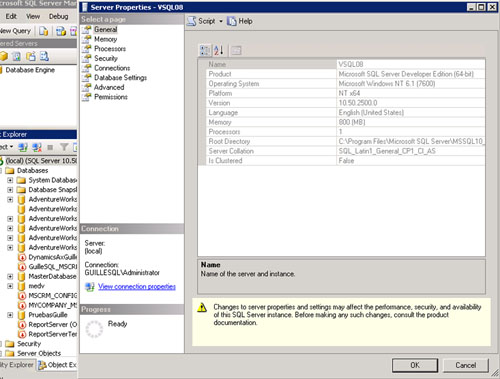Sort property grid alphabetically
Screen dimensions: 500x379
[219, 50]
